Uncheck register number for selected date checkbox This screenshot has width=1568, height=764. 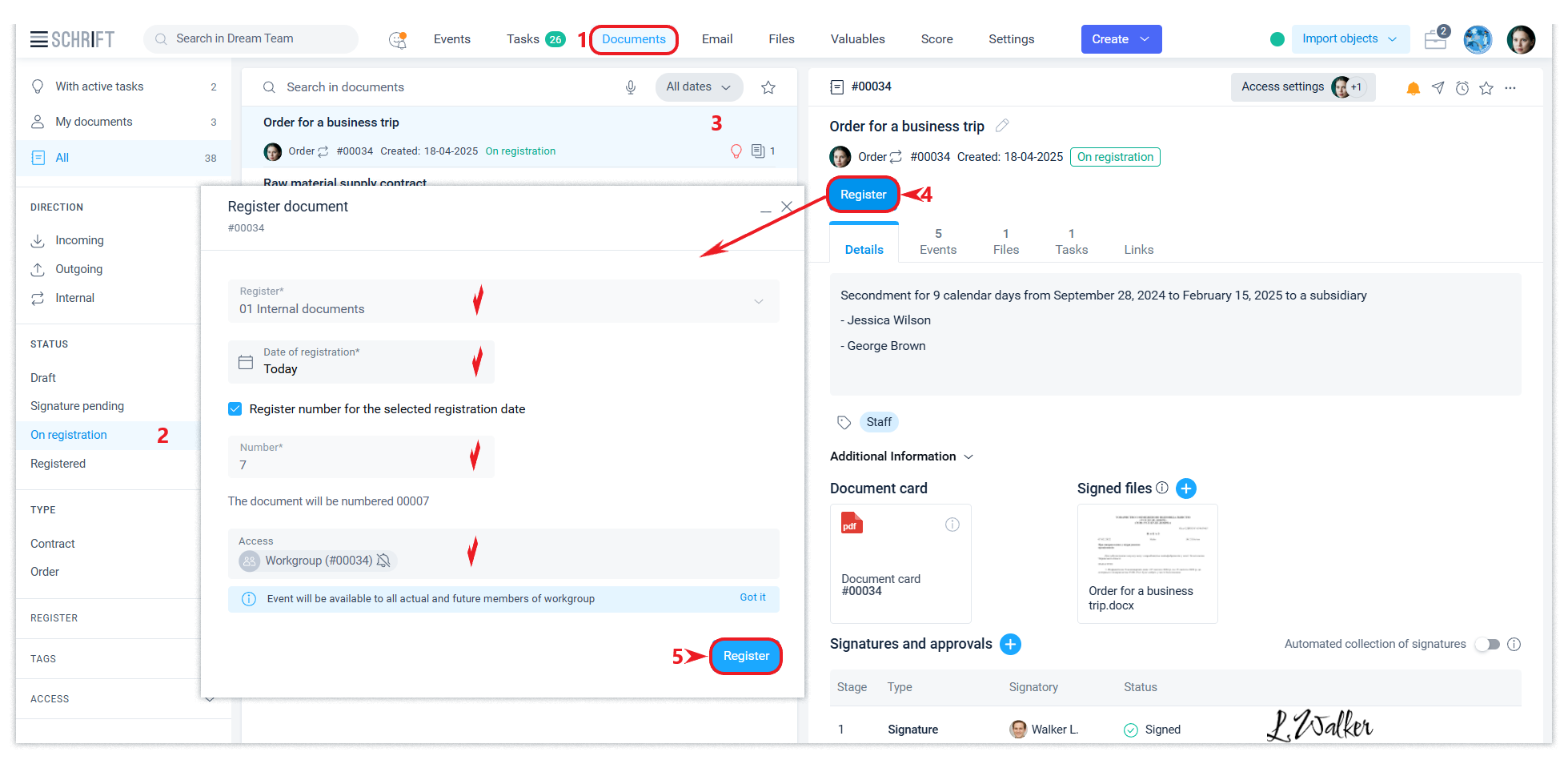[x=235, y=409]
